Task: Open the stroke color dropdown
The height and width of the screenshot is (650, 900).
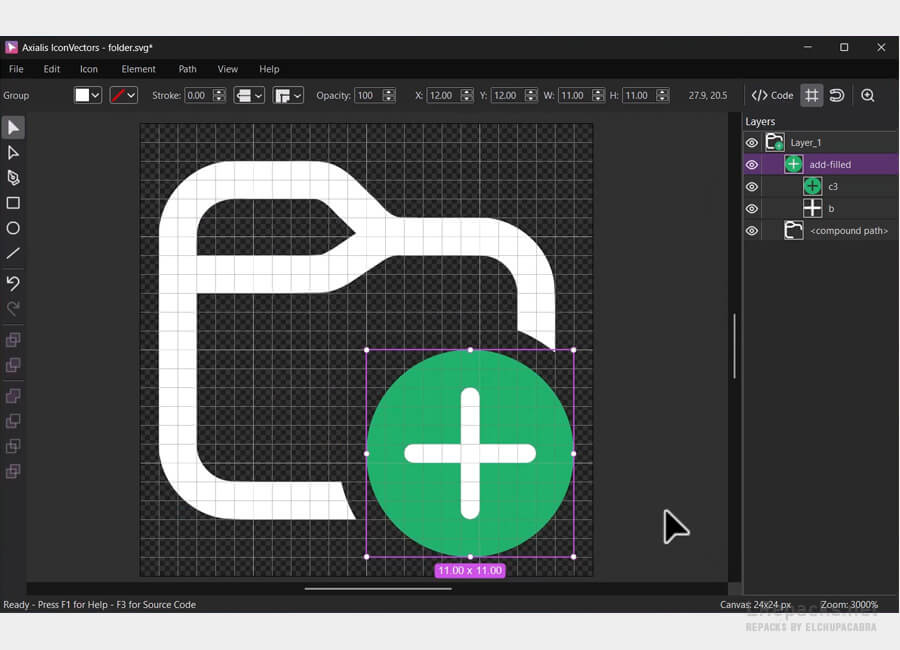Action: click(131, 96)
